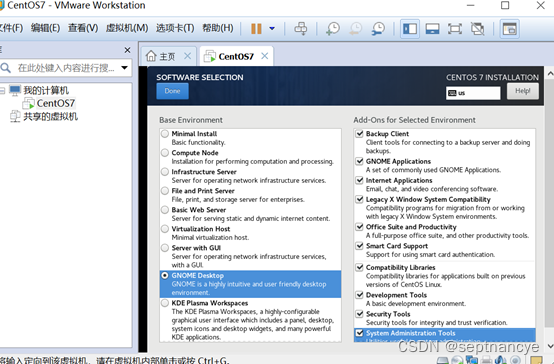Click the VM view scrollbar down arrow
554x364 pixels.
[x=550, y=346]
